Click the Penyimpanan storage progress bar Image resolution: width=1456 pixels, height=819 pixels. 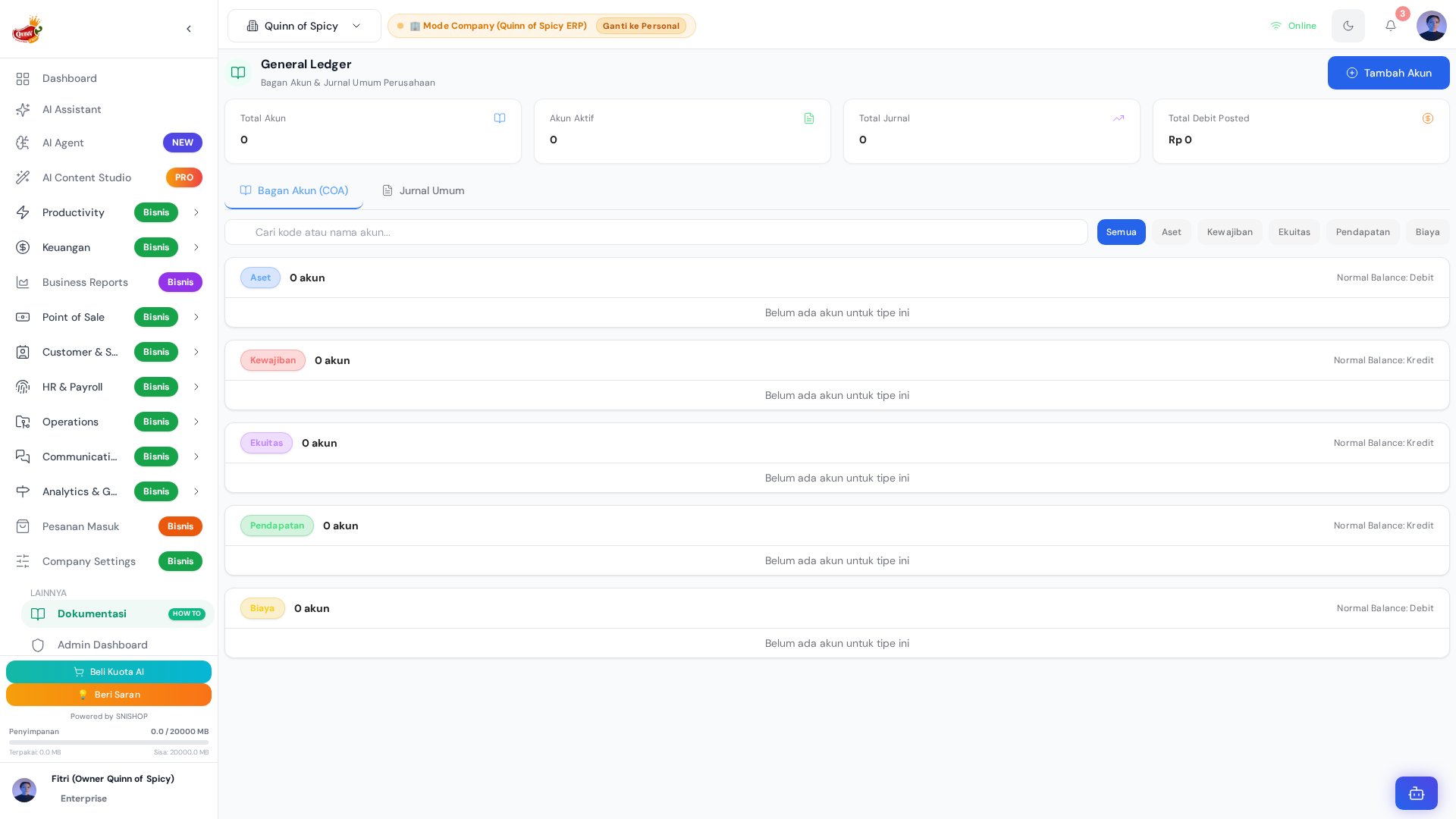click(x=108, y=742)
